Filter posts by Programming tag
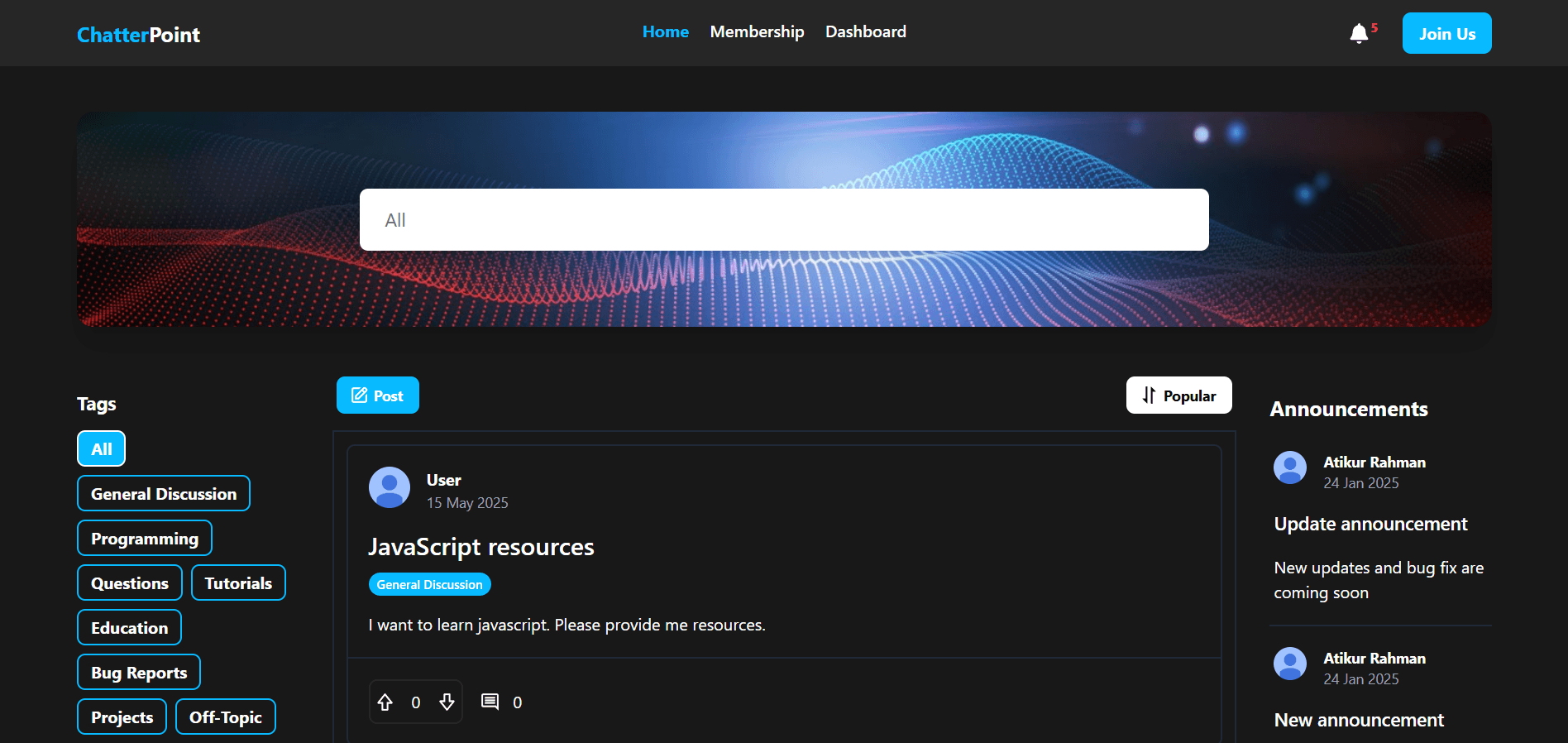 pyautogui.click(x=145, y=539)
